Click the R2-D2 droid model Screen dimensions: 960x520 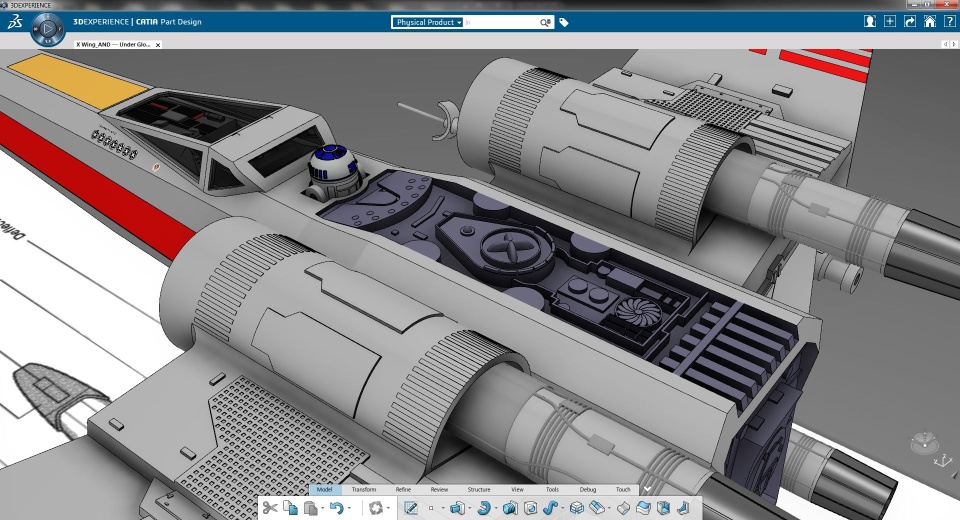coord(332,171)
